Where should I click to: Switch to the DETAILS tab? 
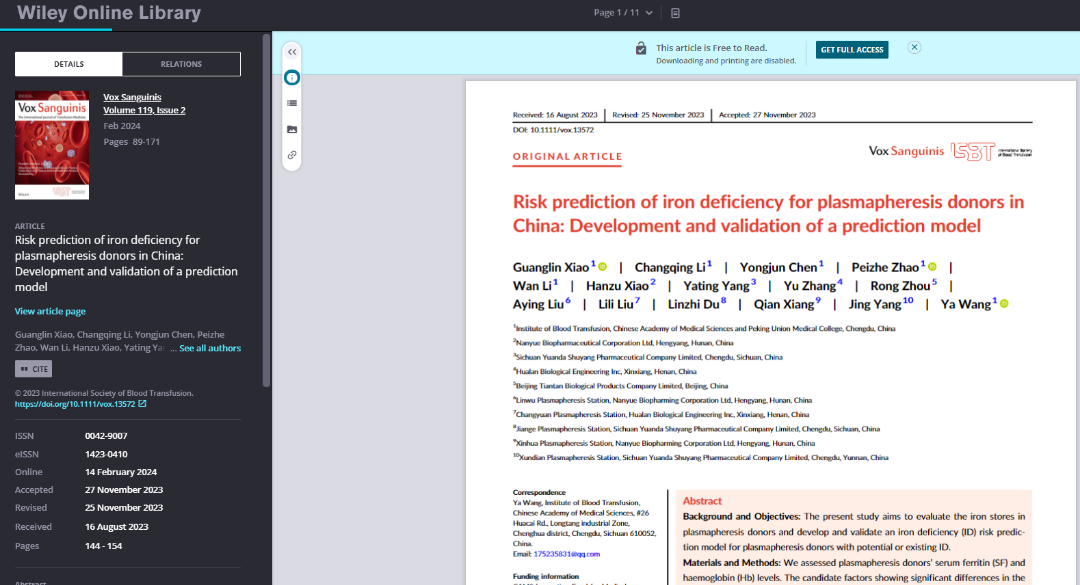[x=69, y=64]
